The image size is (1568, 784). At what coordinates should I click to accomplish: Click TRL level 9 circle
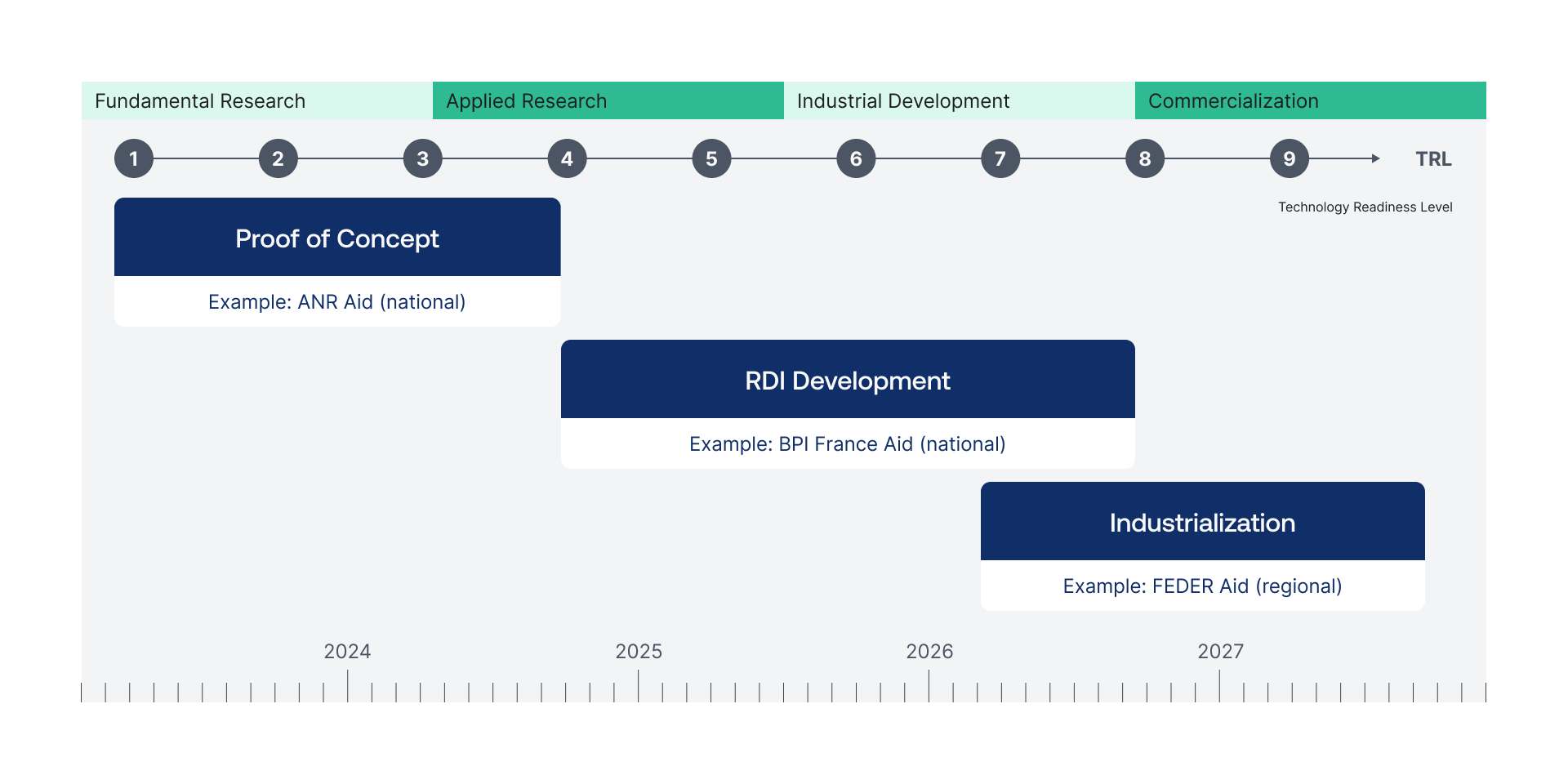[1290, 158]
